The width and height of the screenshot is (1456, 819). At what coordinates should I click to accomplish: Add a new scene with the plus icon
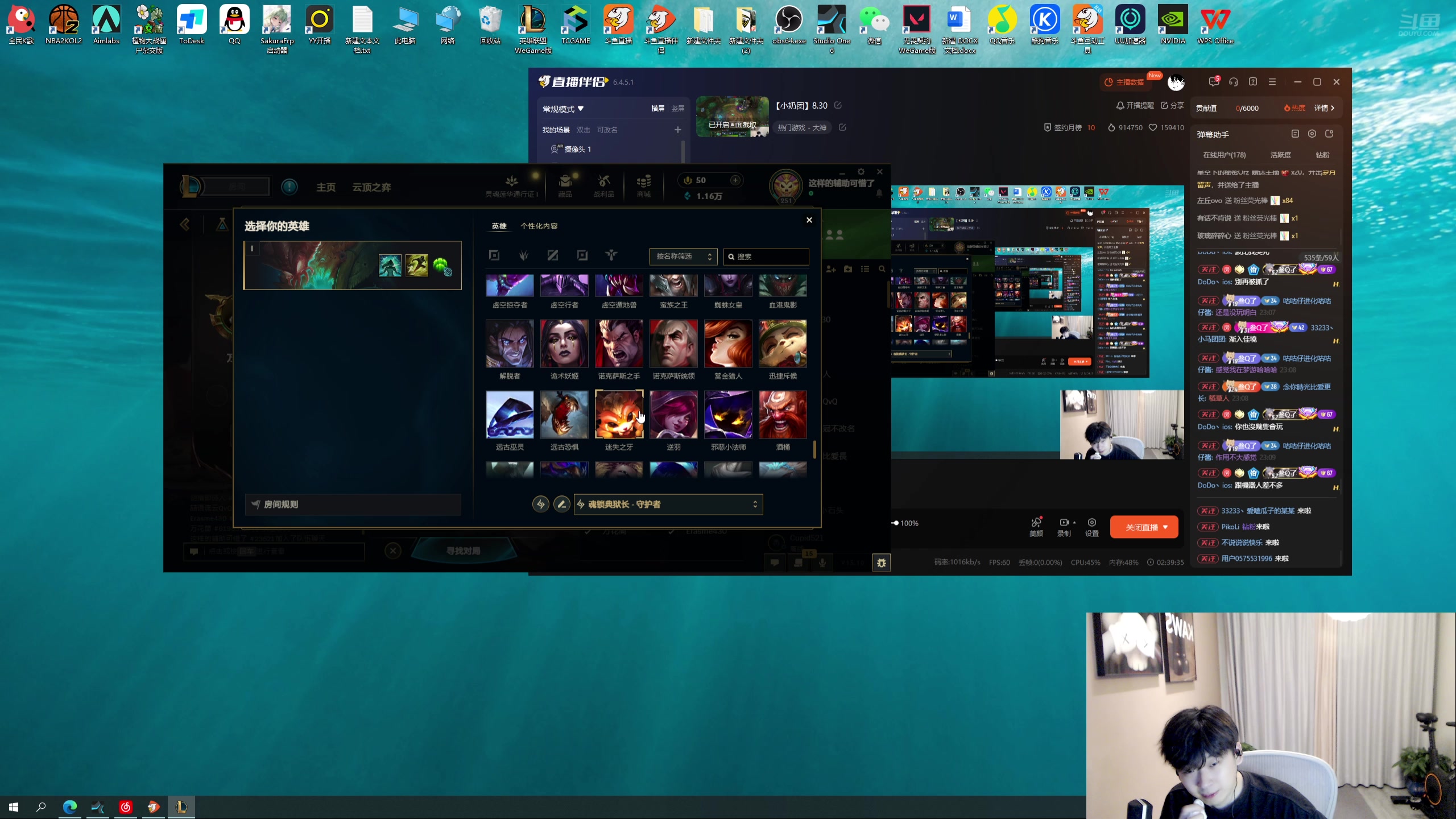click(677, 130)
